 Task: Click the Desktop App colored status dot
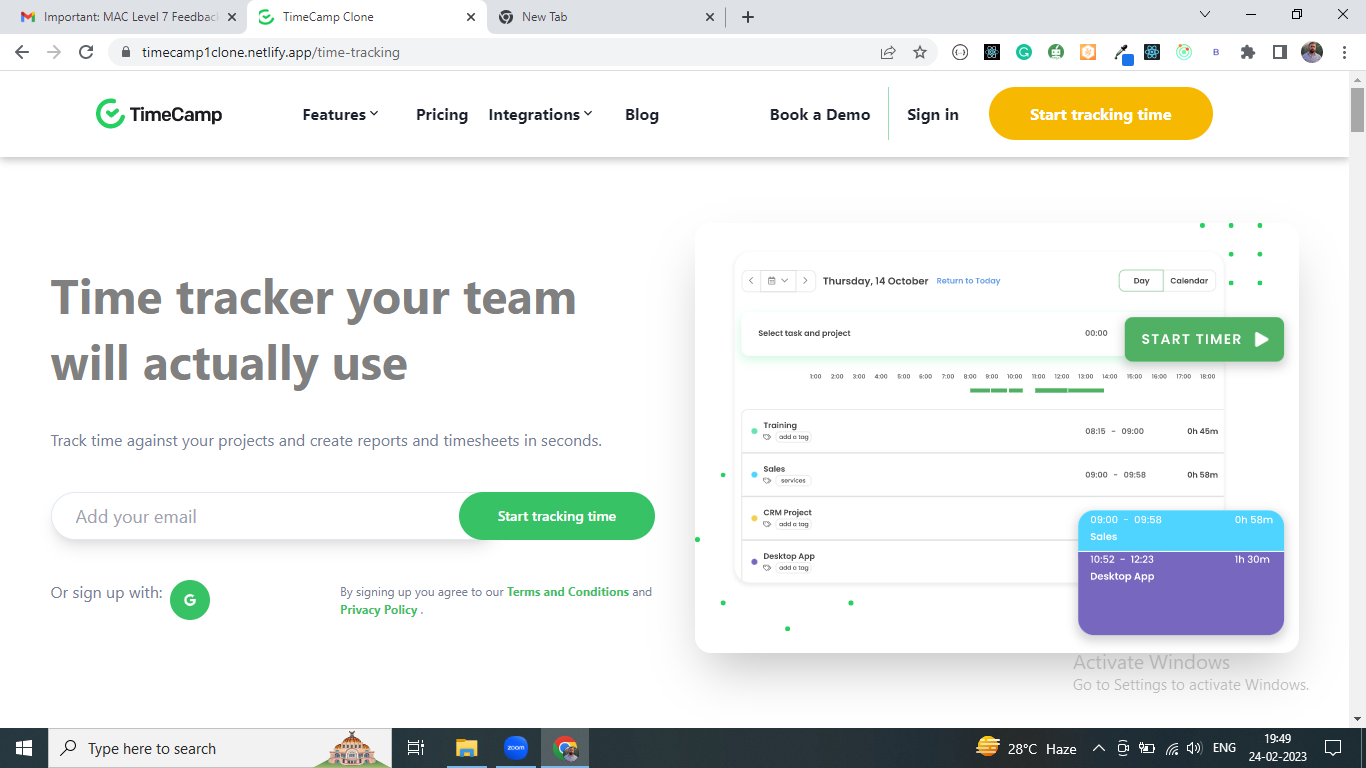click(753, 561)
